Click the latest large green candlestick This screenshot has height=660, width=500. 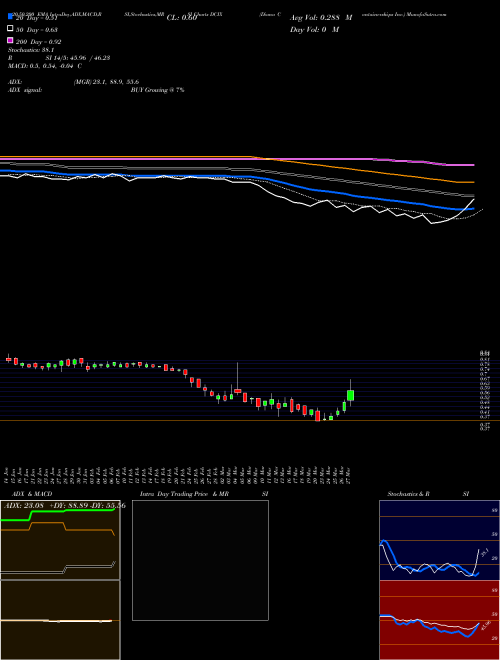[x=350, y=395]
